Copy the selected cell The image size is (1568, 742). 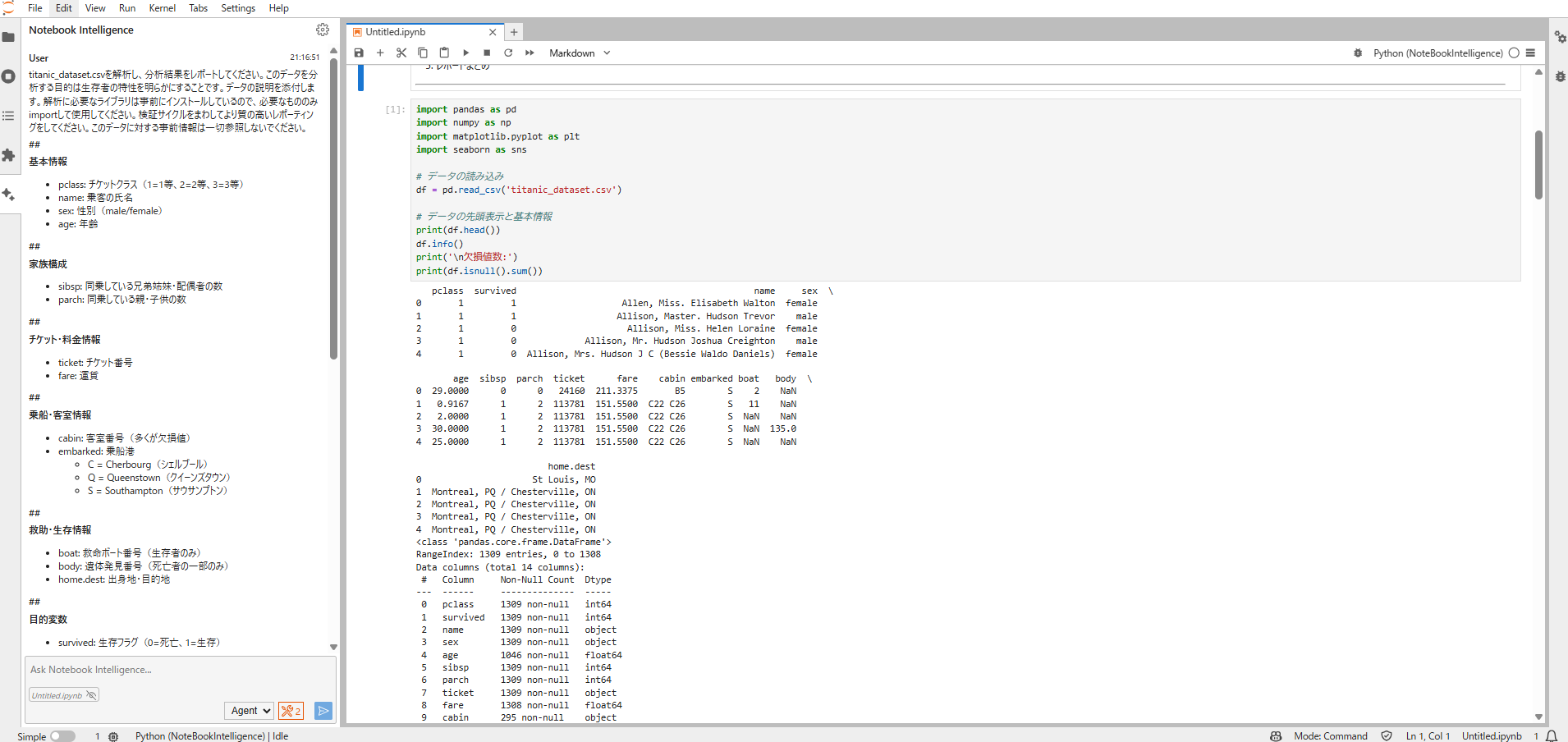pos(423,53)
